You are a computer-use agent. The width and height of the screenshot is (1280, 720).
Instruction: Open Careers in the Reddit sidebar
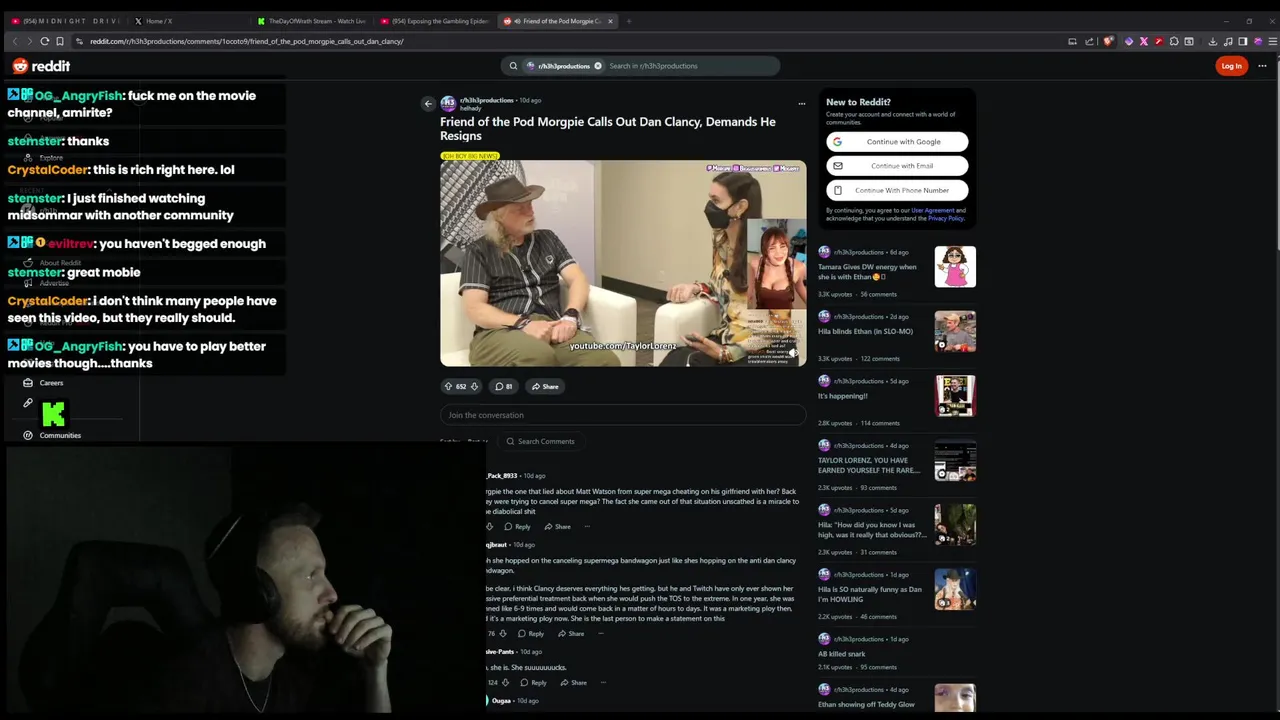51,383
